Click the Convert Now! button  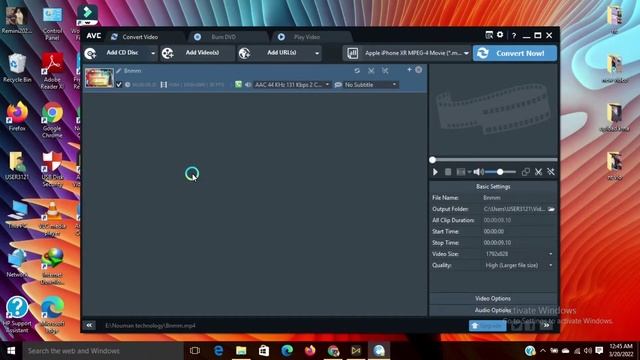[x=515, y=53]
